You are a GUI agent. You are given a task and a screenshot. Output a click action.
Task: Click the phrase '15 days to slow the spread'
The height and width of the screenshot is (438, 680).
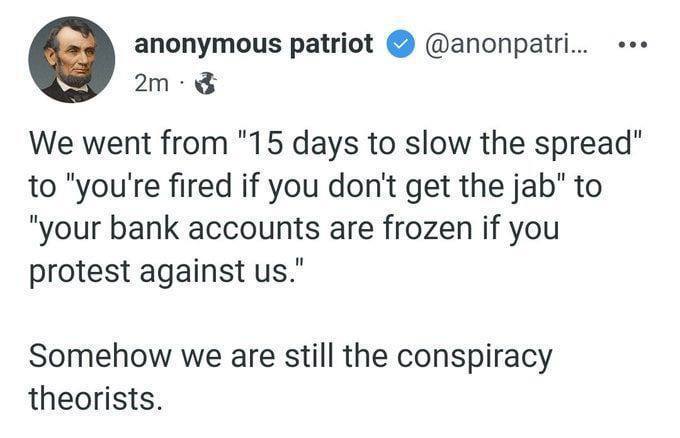435,144
